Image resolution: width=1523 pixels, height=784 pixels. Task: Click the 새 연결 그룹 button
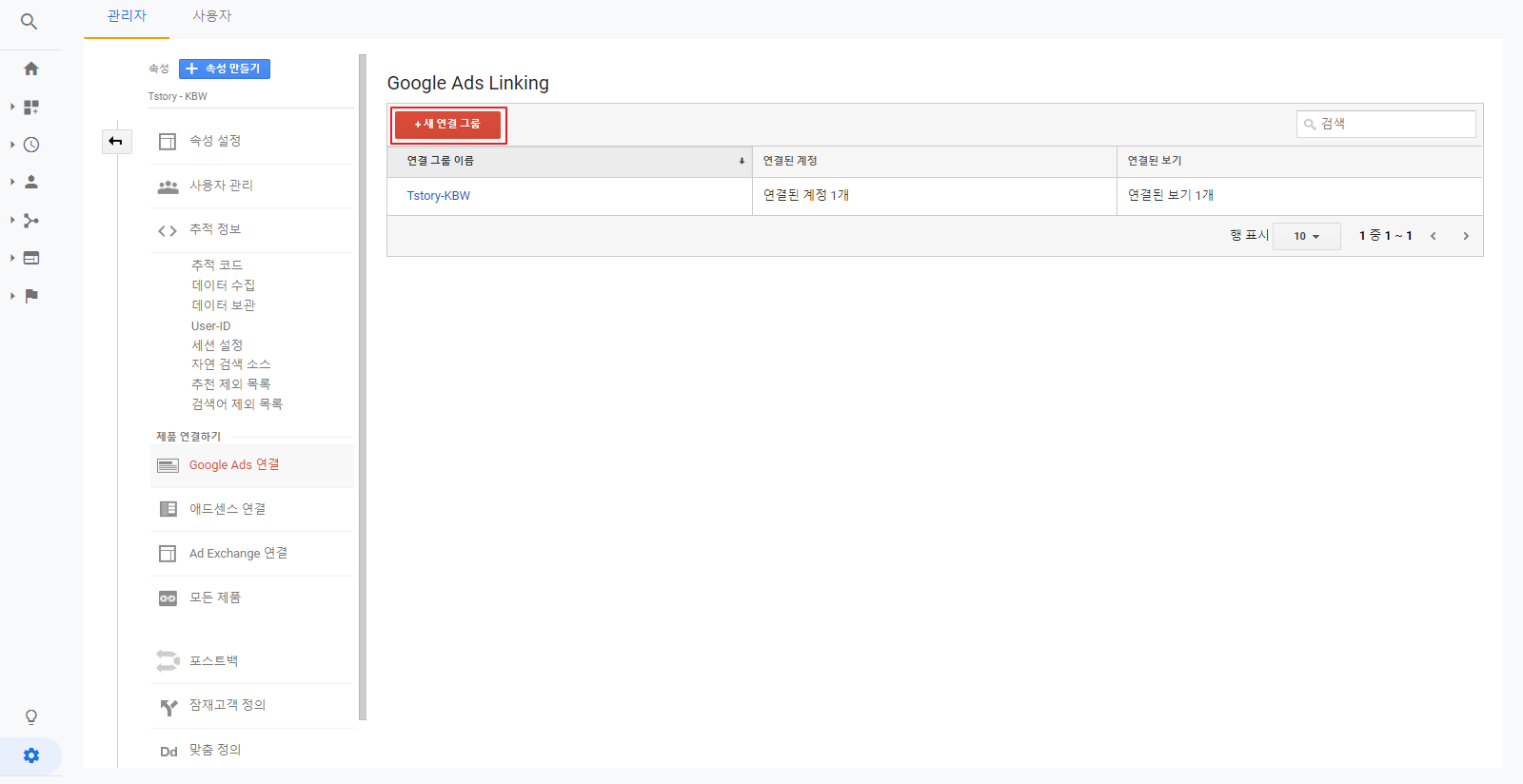coord(447,125)
